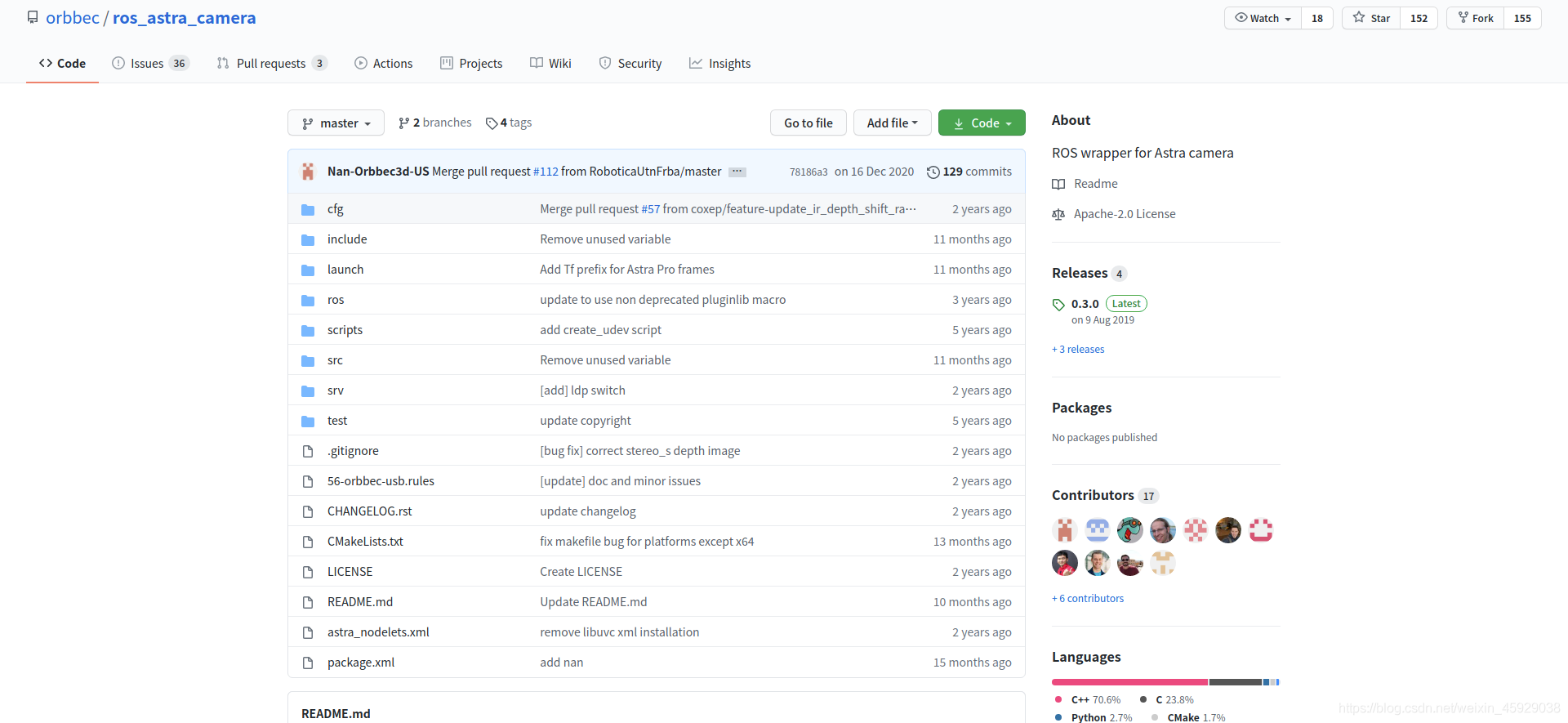
Task: Click the C++ language color dot
Action: point(1058,700)
